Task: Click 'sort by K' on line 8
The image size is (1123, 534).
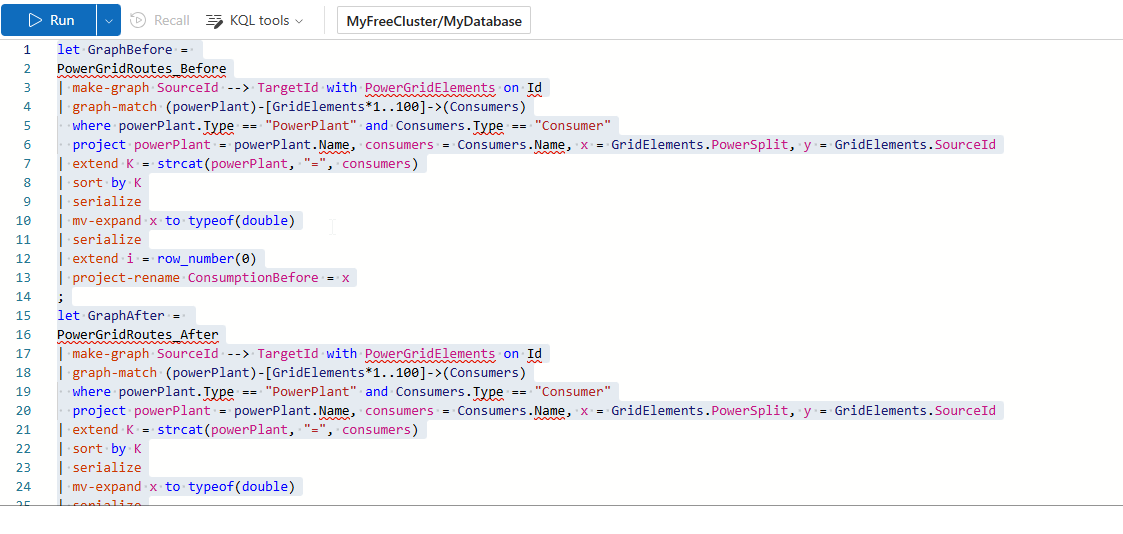Action: point(107,183)
